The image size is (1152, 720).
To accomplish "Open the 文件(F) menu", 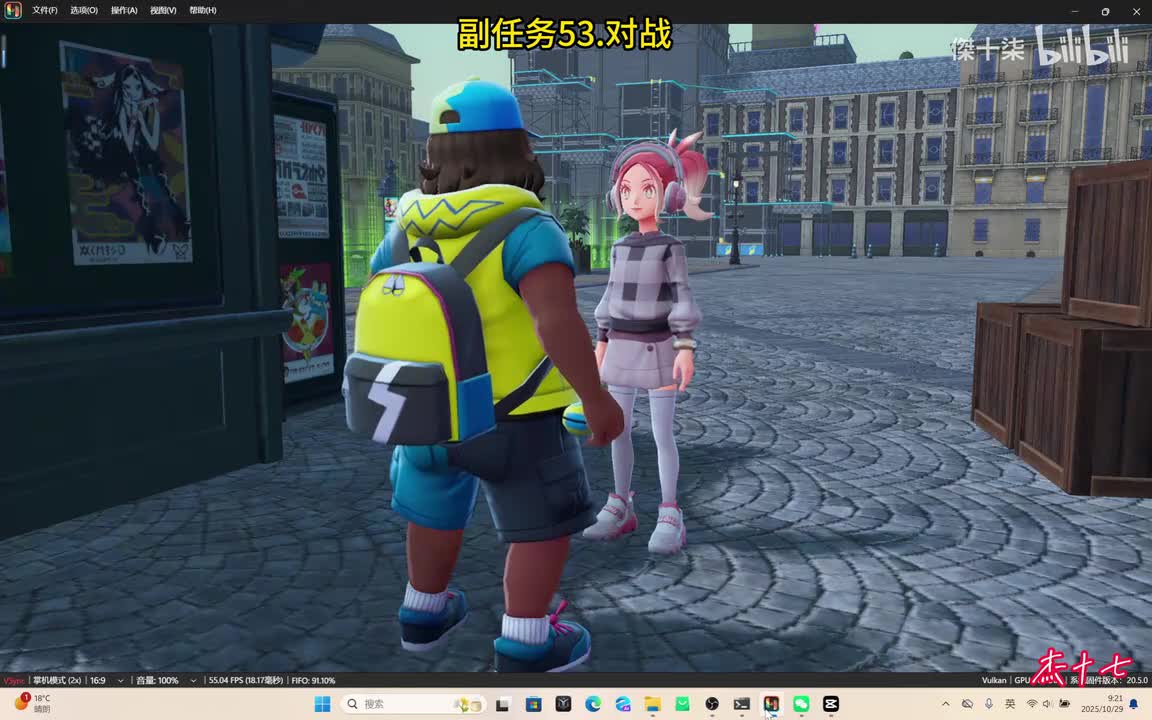I will pyautogui.click(x=44, y=10).
